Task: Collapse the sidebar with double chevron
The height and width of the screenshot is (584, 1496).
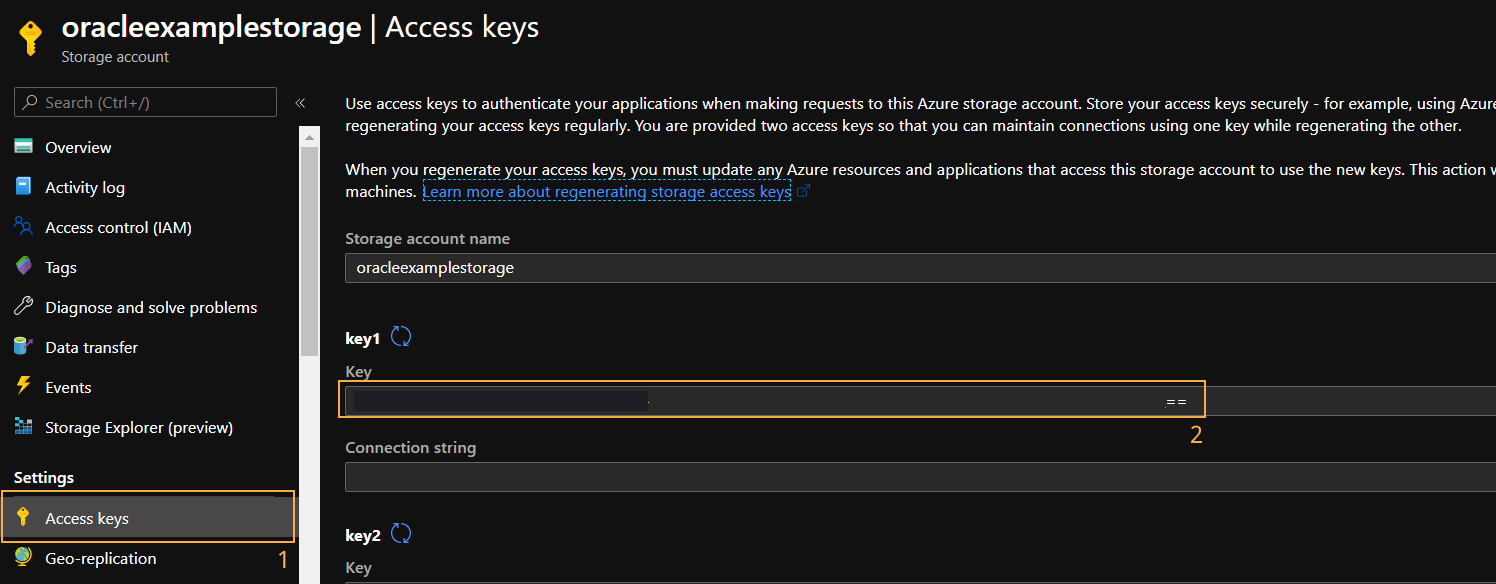Action: click(300, 103)
